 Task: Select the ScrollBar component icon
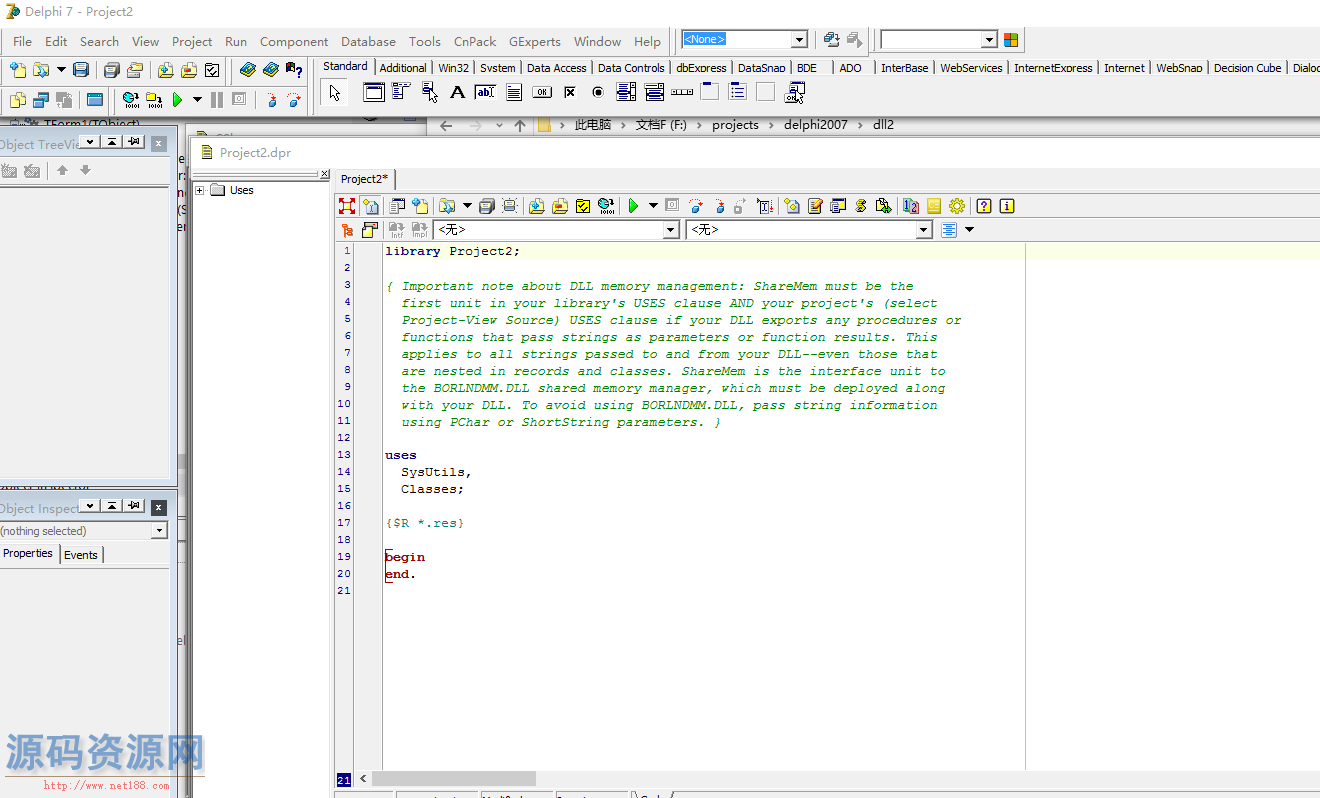682,93
